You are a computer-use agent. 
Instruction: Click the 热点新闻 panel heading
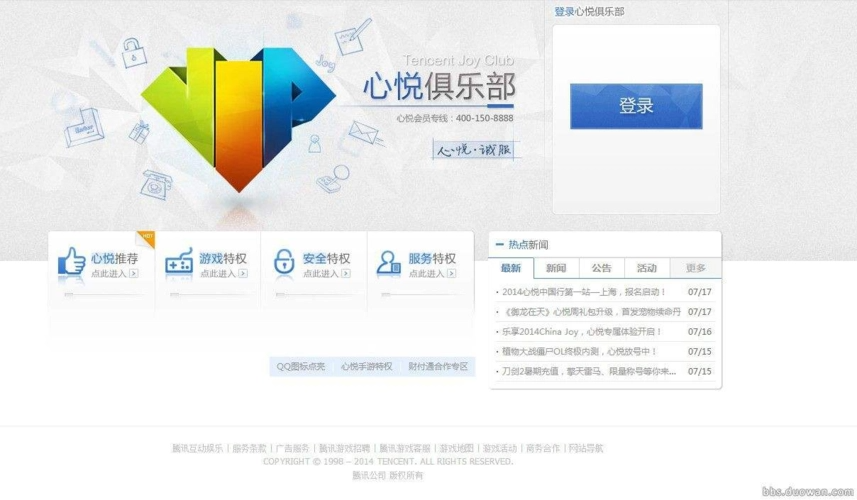coord(528,244)
